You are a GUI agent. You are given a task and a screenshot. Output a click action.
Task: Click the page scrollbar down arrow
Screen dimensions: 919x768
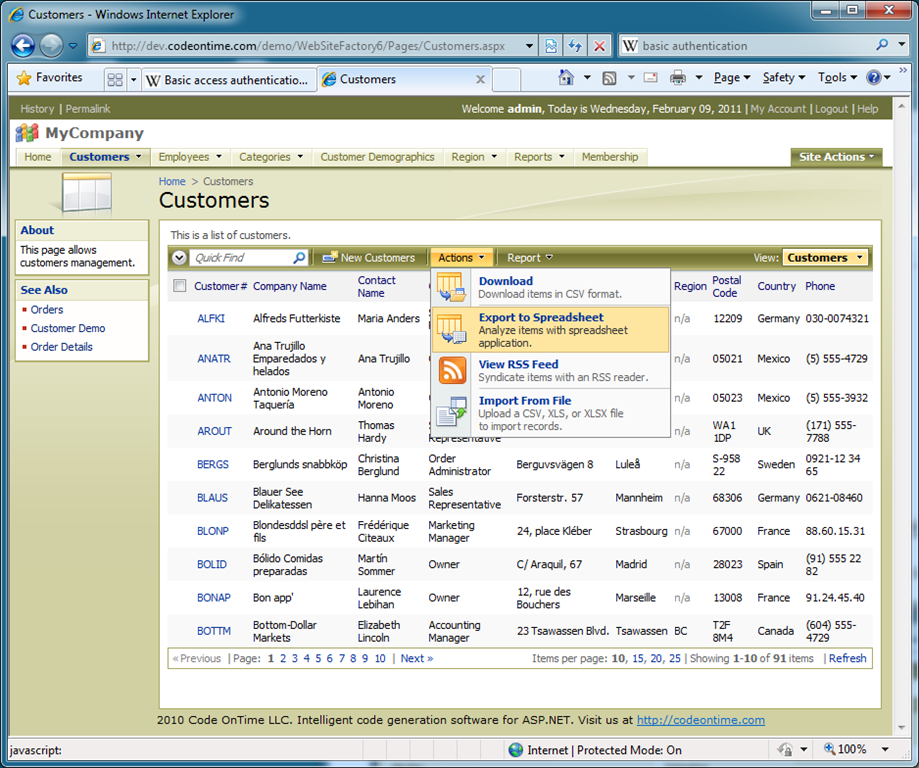point(901,728)
